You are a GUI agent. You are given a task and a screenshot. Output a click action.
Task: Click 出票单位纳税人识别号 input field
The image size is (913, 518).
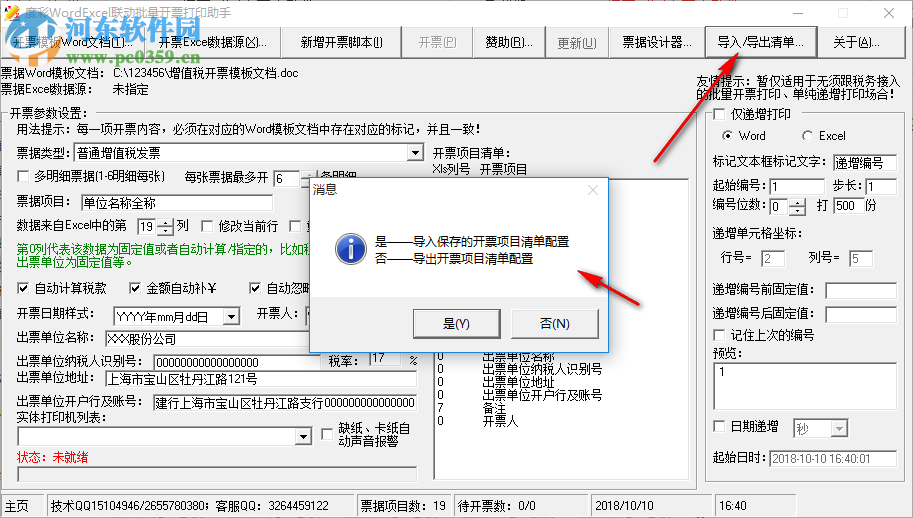(236, 361)
